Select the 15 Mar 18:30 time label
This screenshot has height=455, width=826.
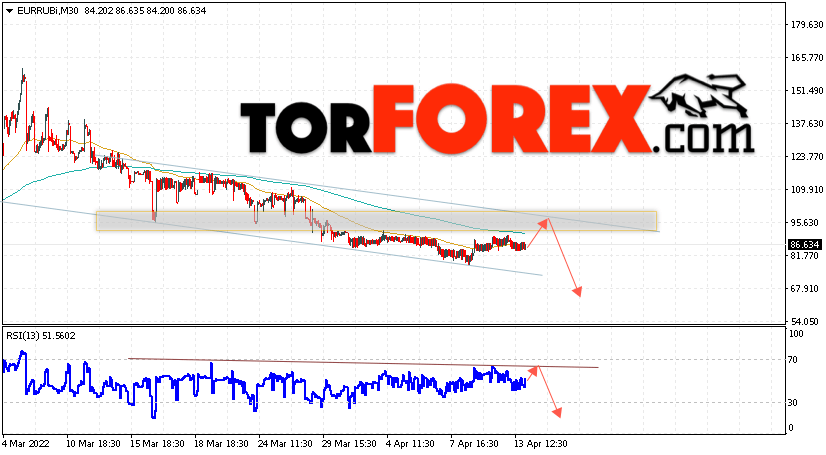click(x=158, y=444)
